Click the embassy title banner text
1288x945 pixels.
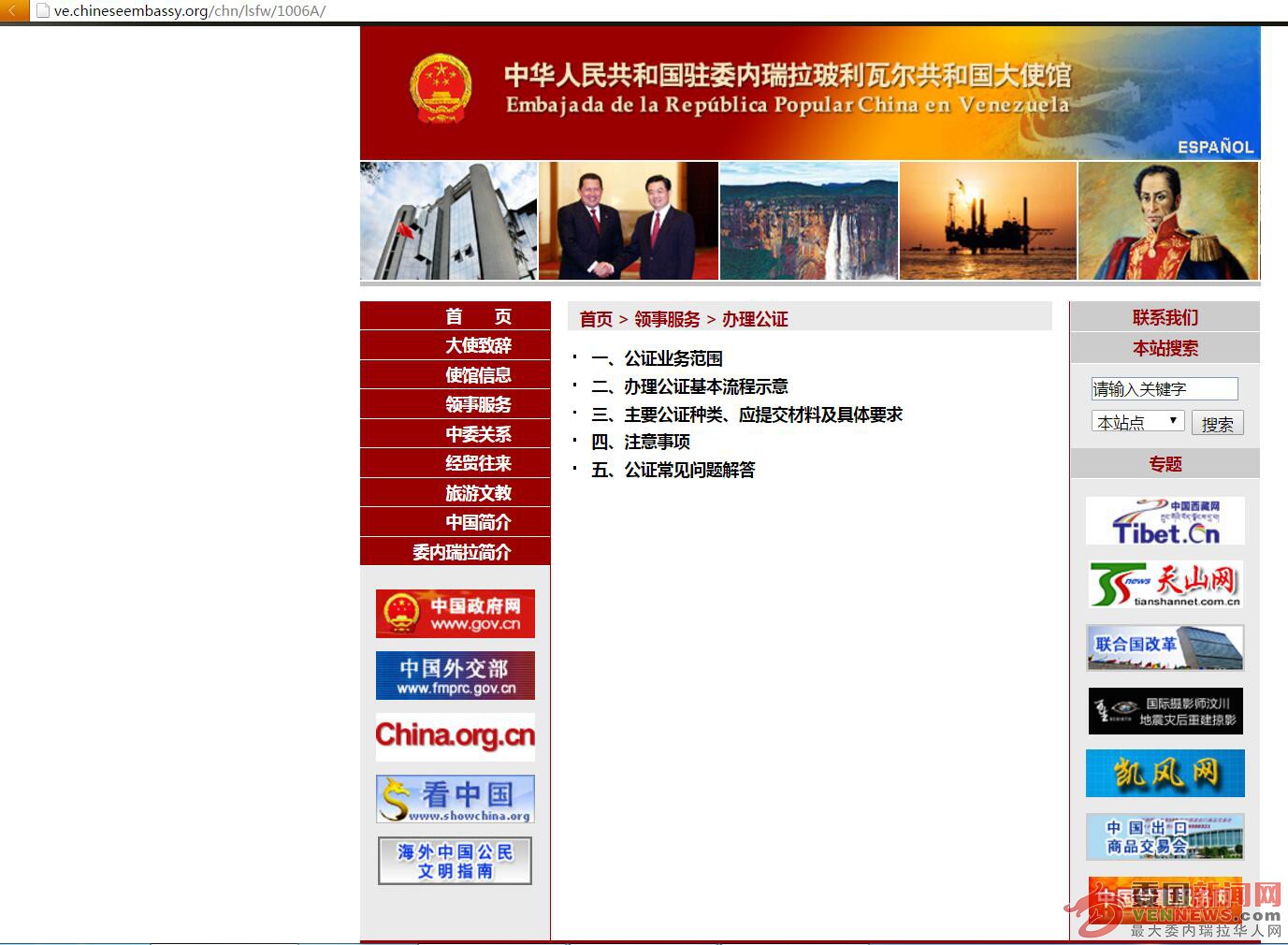tap(788, 89)
